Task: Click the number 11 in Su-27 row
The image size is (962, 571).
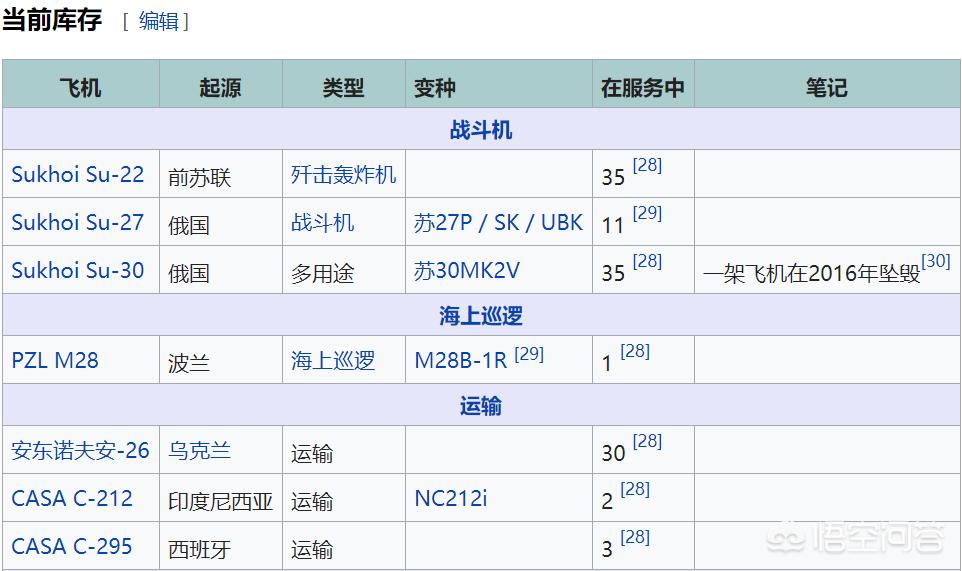Action: tap(612, 226)
